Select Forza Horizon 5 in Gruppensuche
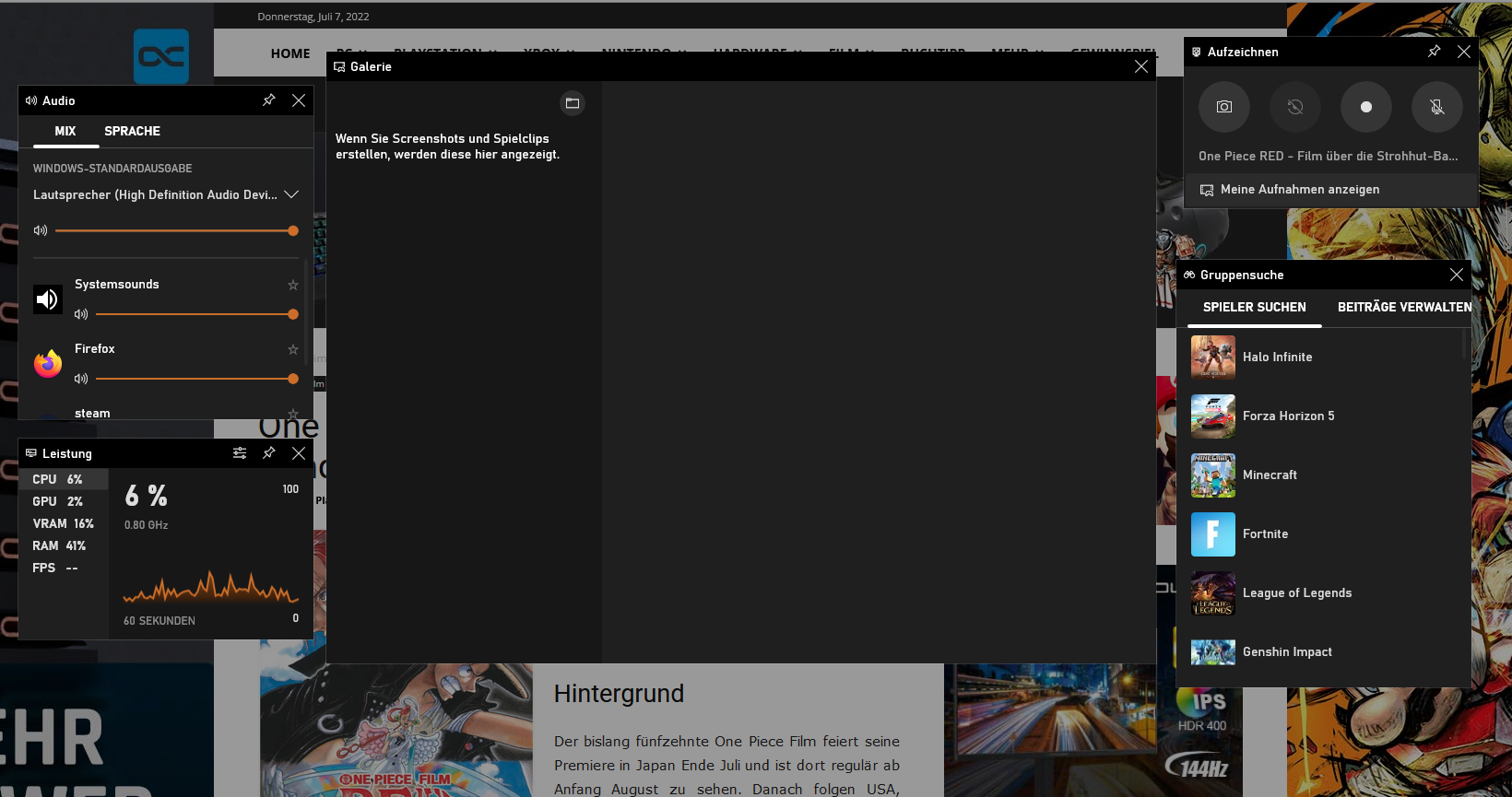This screenshot has width=1512, height=797. 1324,416
